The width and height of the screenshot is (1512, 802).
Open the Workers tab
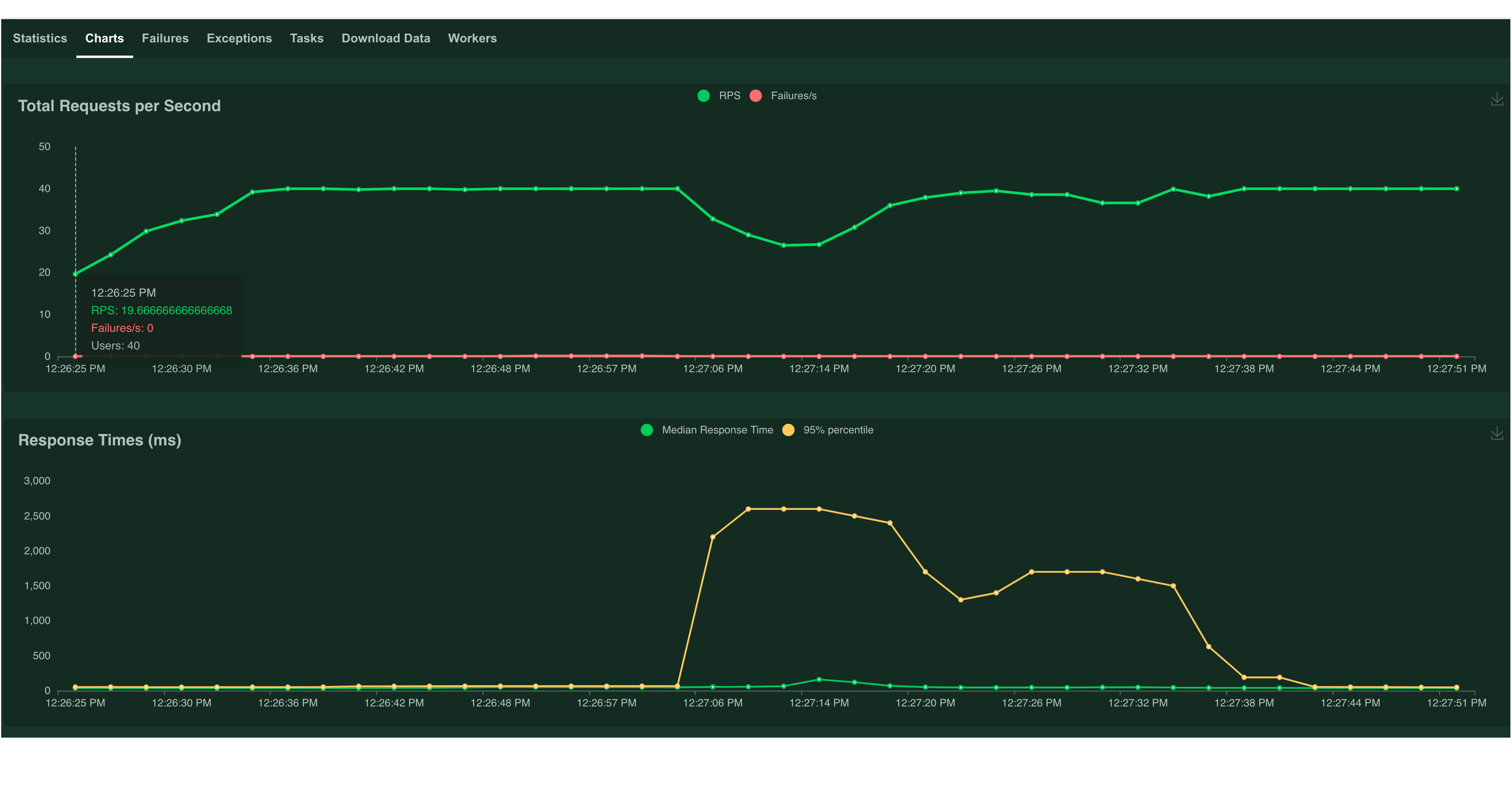click(x=472, y=38)
